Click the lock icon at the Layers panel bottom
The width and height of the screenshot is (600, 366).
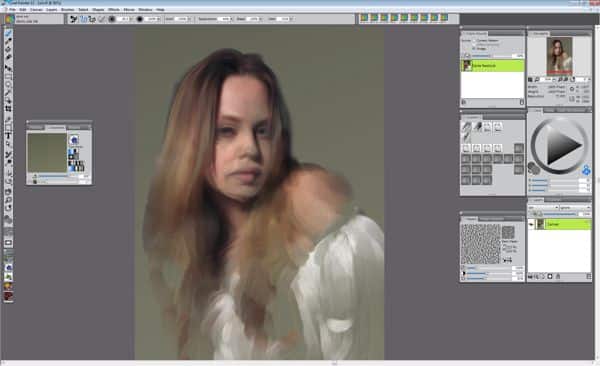pyautogui.click(x=558, y=276)
